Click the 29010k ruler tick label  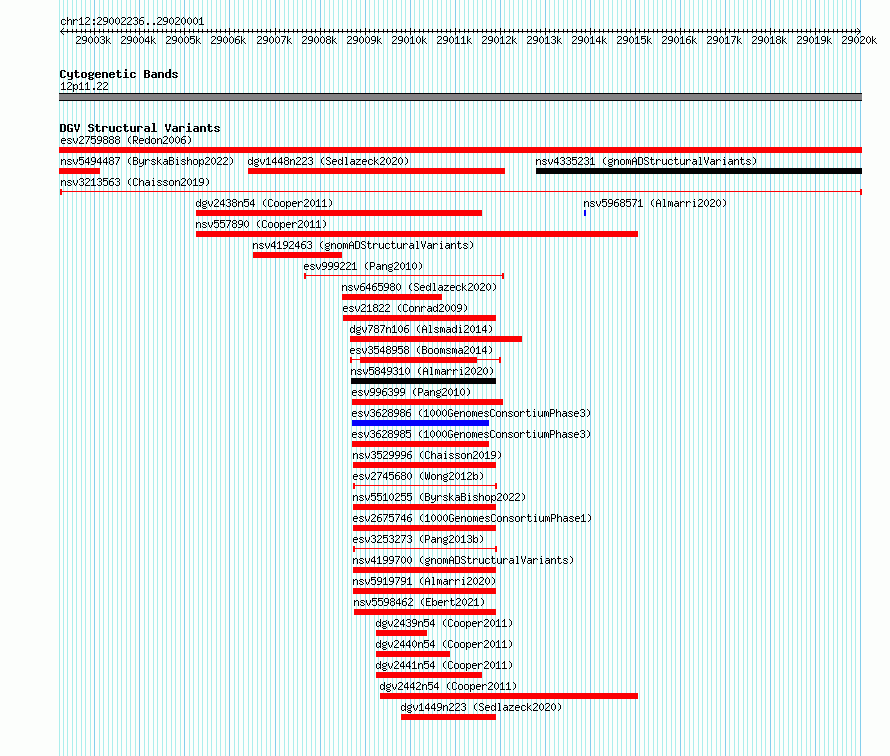409,40
